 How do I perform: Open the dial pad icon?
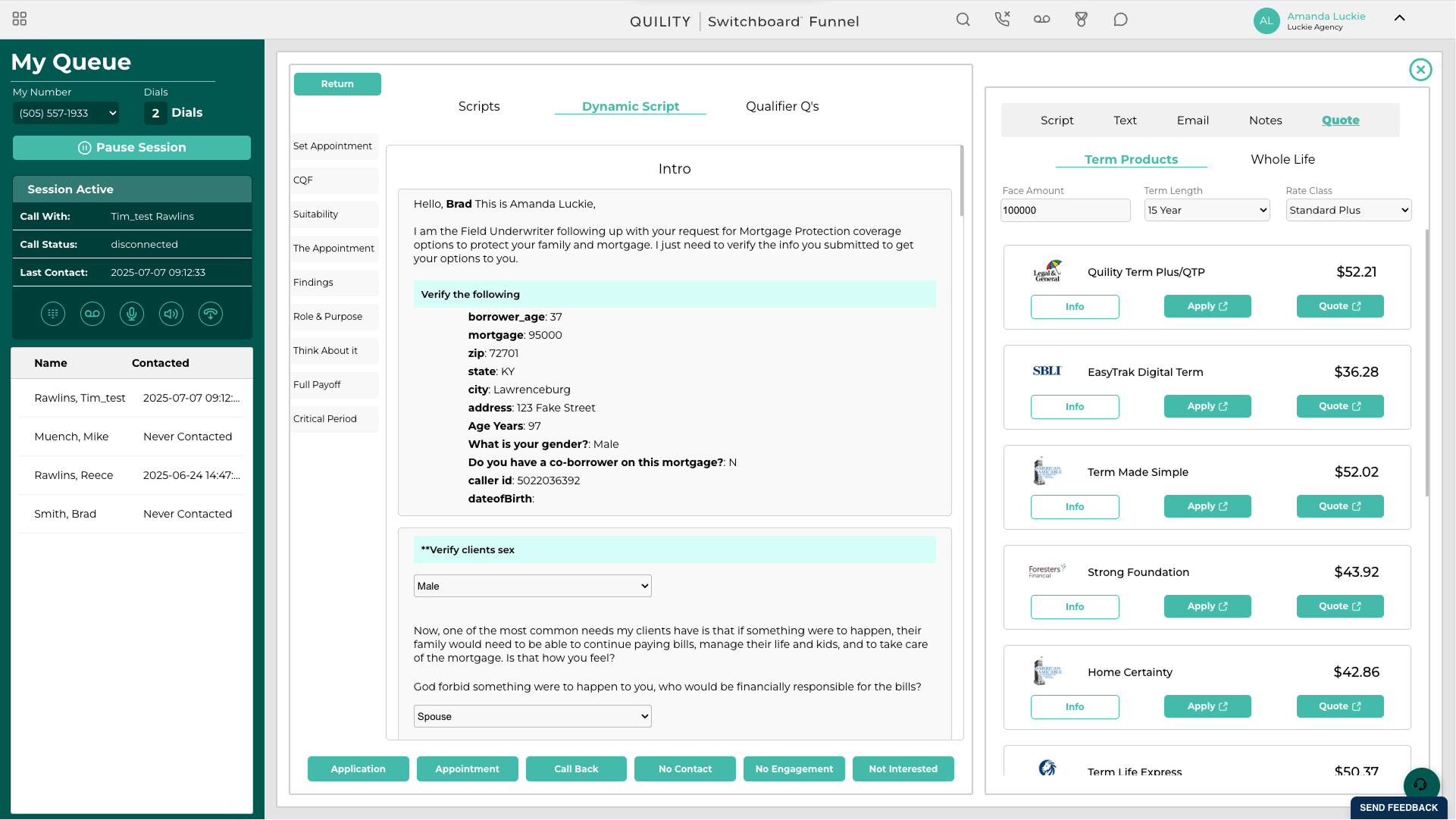[x=53, y=314]
